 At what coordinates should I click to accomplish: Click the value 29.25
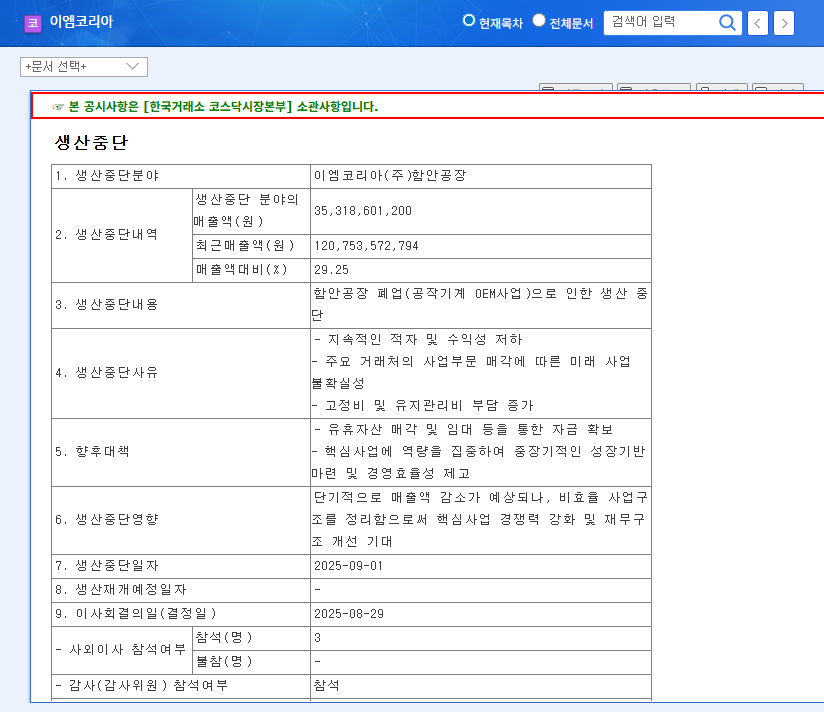(332, 270)
